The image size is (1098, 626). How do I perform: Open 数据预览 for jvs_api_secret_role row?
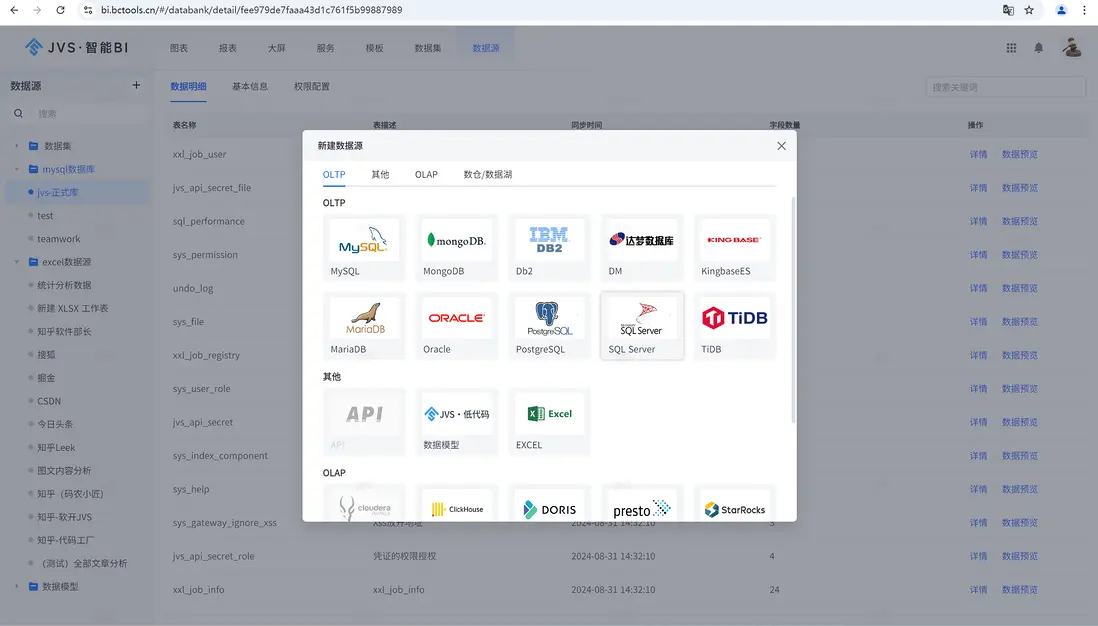click(1020, 556)
